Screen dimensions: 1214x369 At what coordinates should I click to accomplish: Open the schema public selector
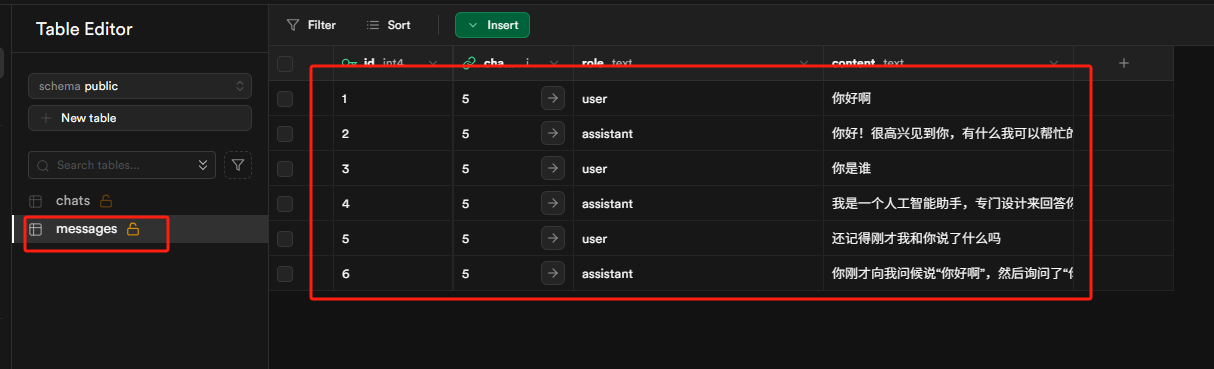(140, 87)
